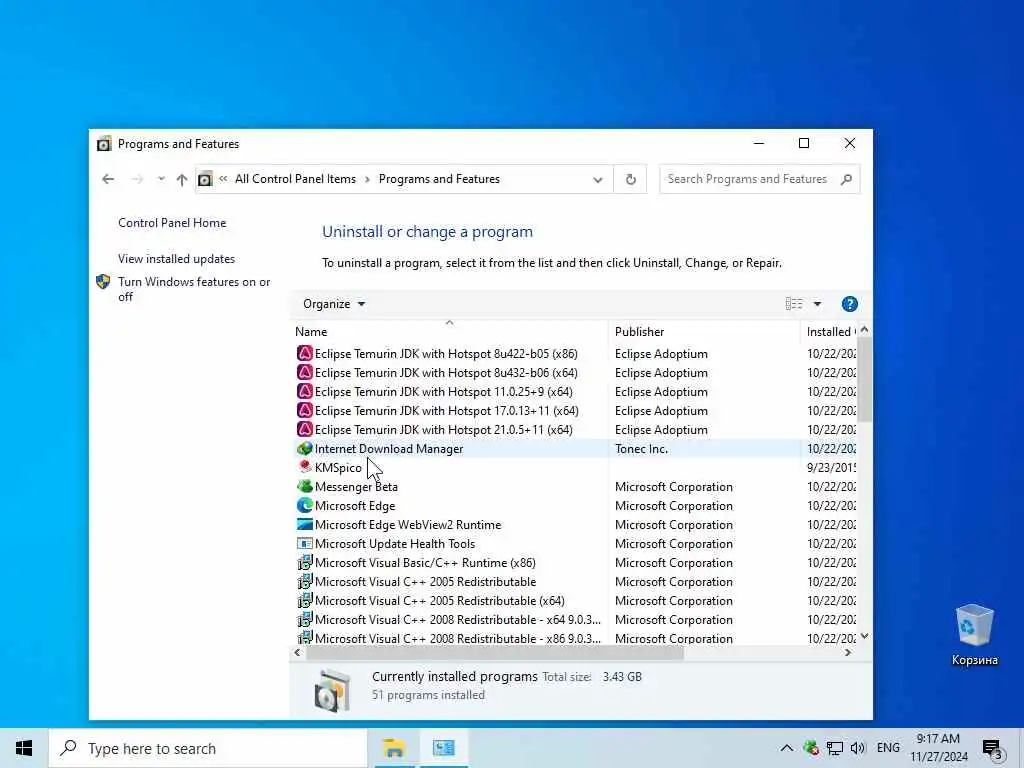This screenshot has height=768, width=1024.
Task: Select Visual C++ 2008 Redistributable x86 row
Action: tap(575, 638)
